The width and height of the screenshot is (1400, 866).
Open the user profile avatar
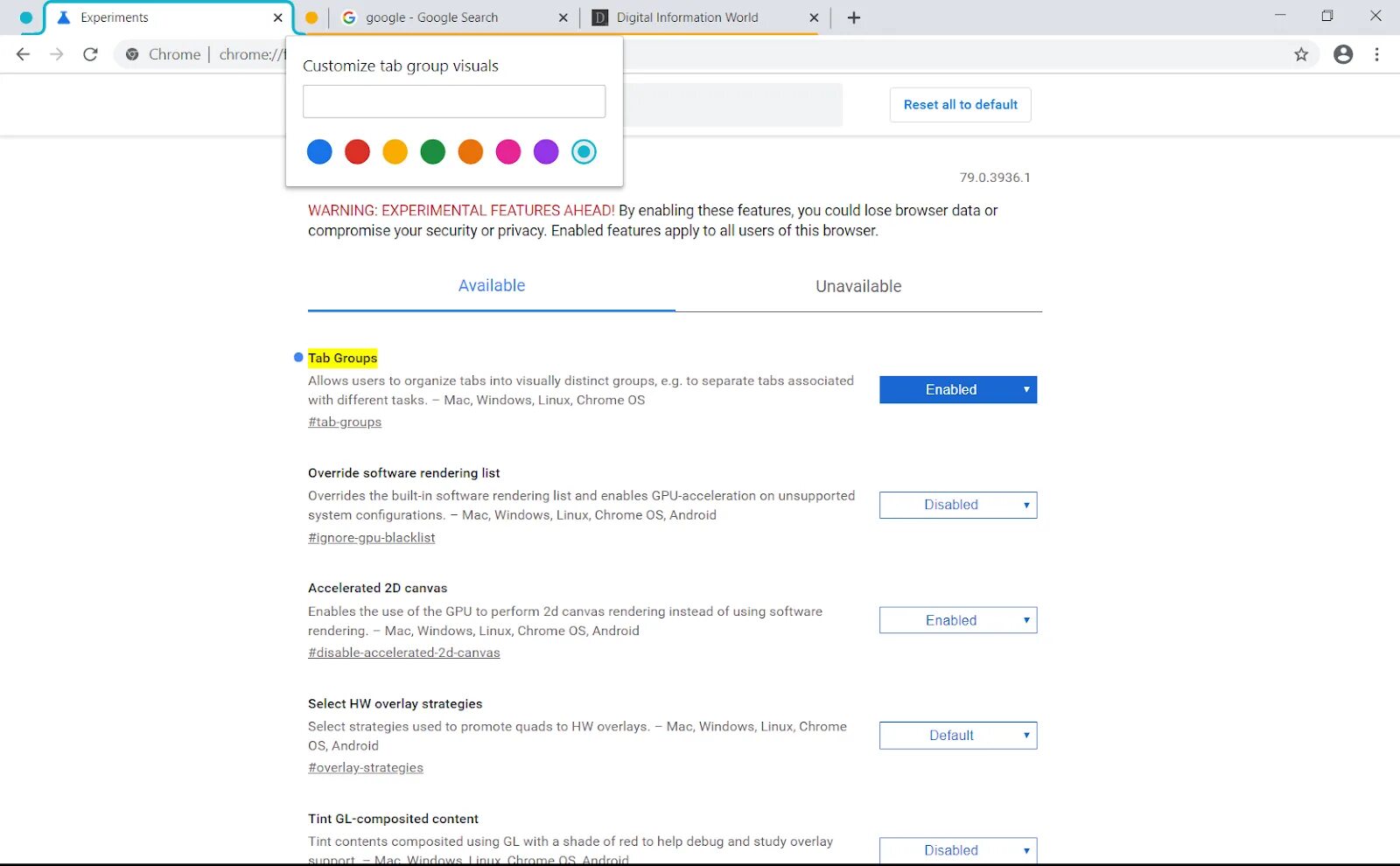point(1343,54)
